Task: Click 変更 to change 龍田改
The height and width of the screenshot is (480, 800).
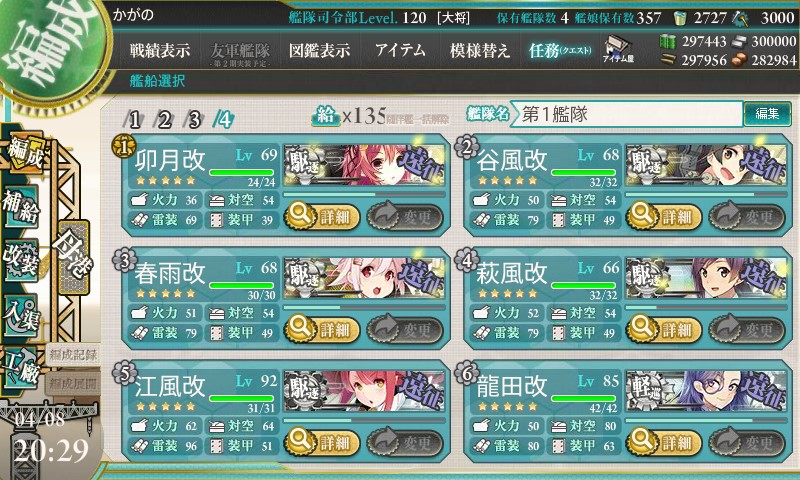Action: pyautogui.click(x=747, y=442)
